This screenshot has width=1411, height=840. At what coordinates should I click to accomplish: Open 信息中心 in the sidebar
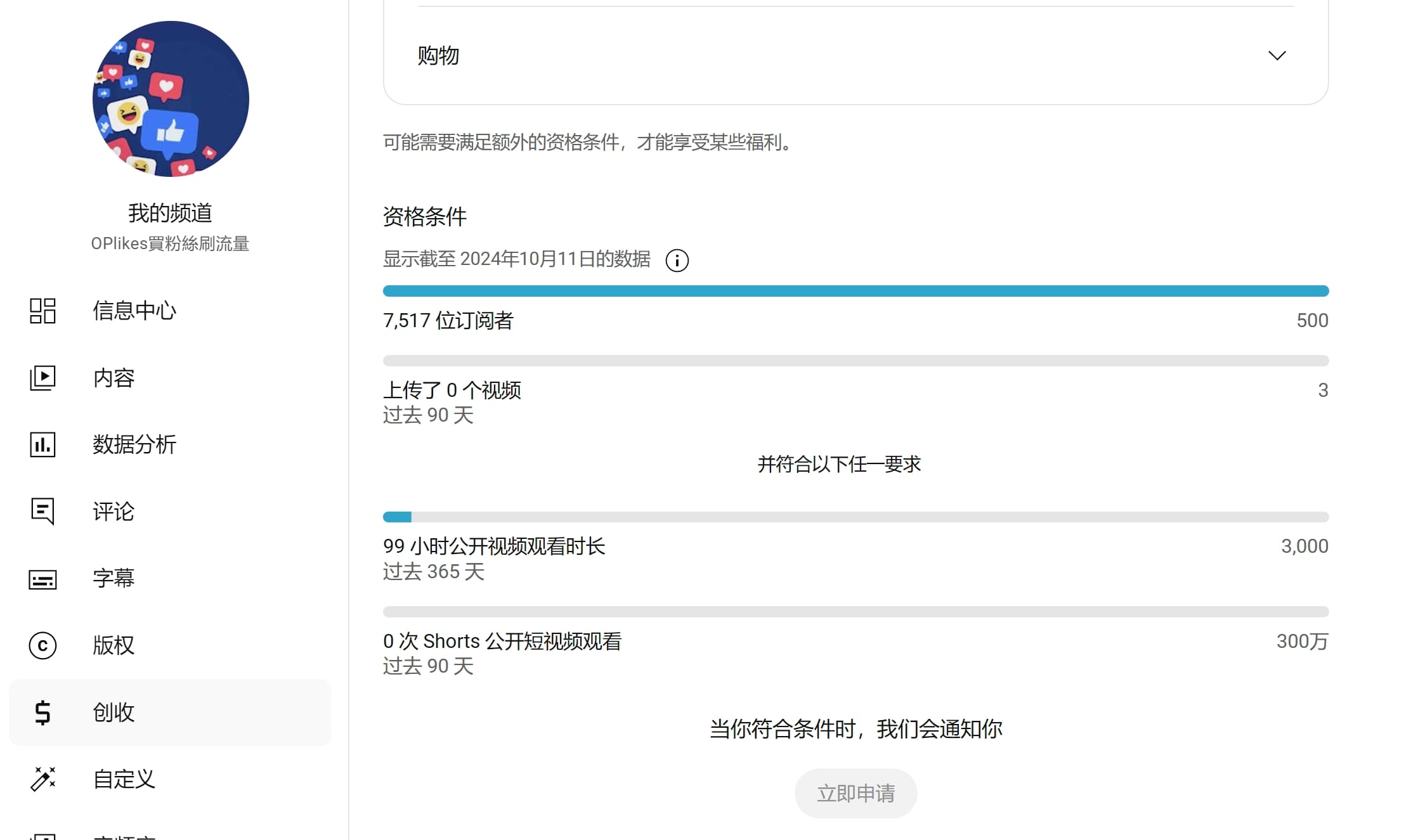tap(170, 311)
